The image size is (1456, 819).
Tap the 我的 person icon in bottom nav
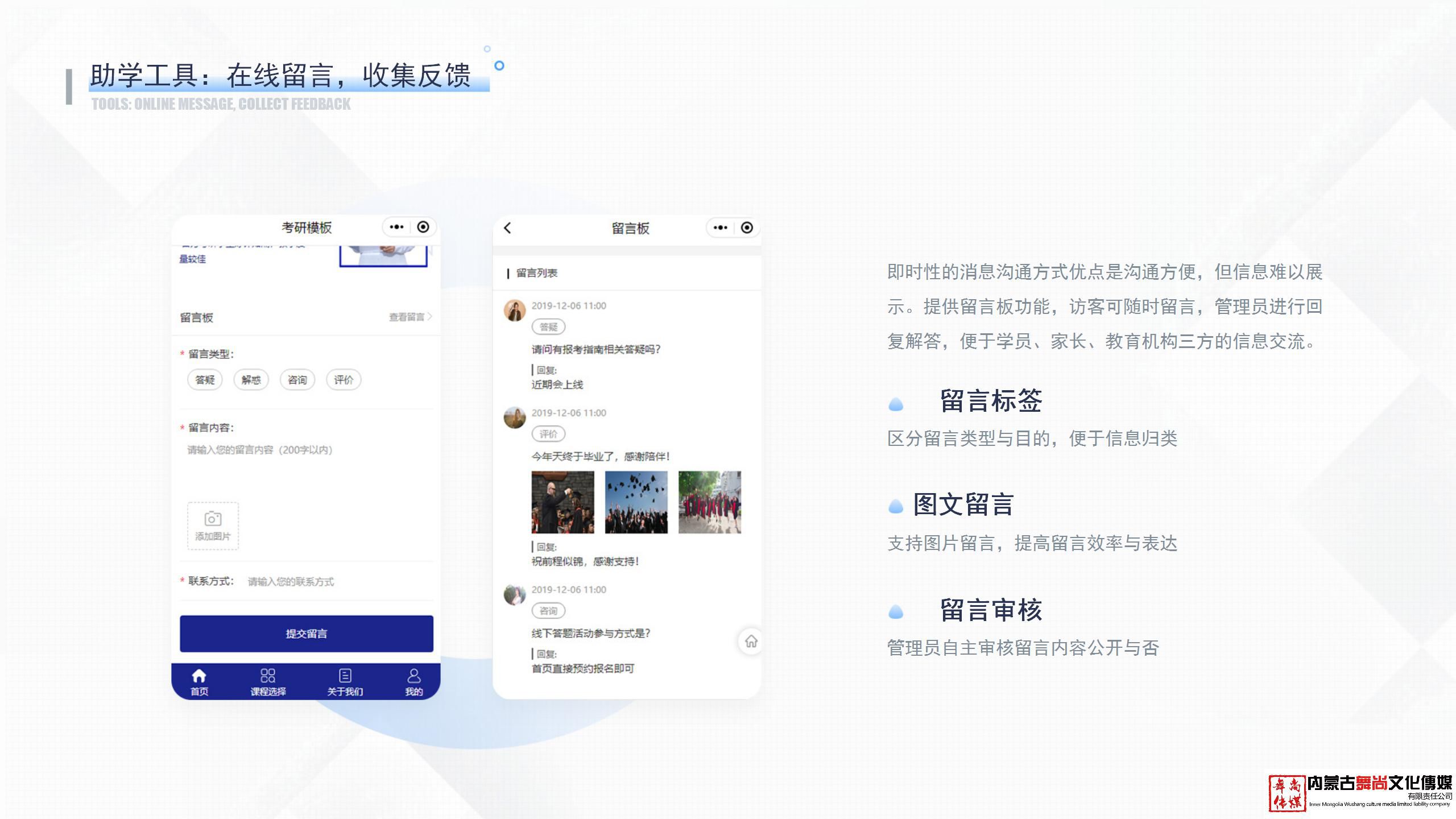[413, 676]
